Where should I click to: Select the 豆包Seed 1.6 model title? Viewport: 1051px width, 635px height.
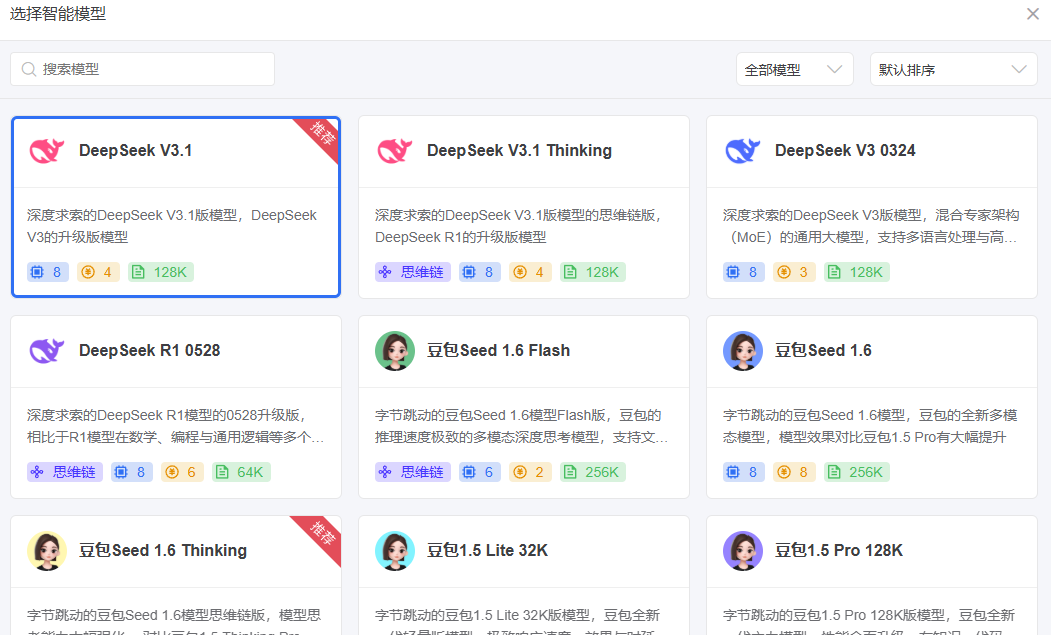coord(823,350)
